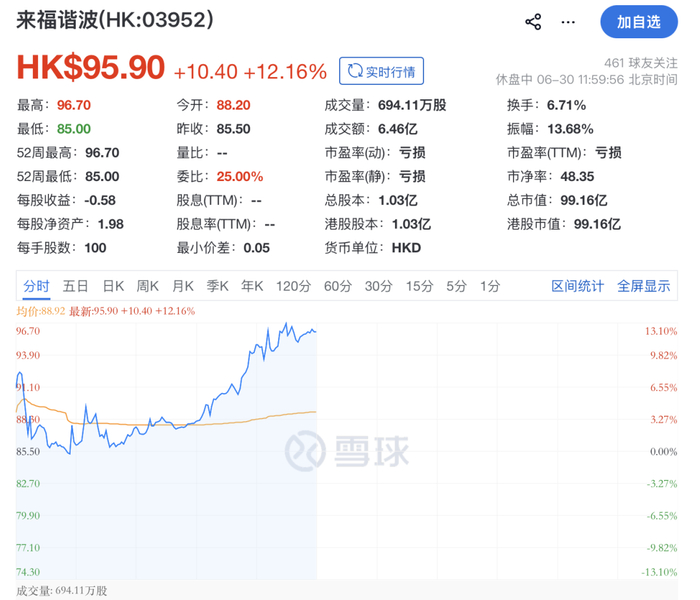Select the 5分 interval tab
700x600 pixels.
pos(456,286)
